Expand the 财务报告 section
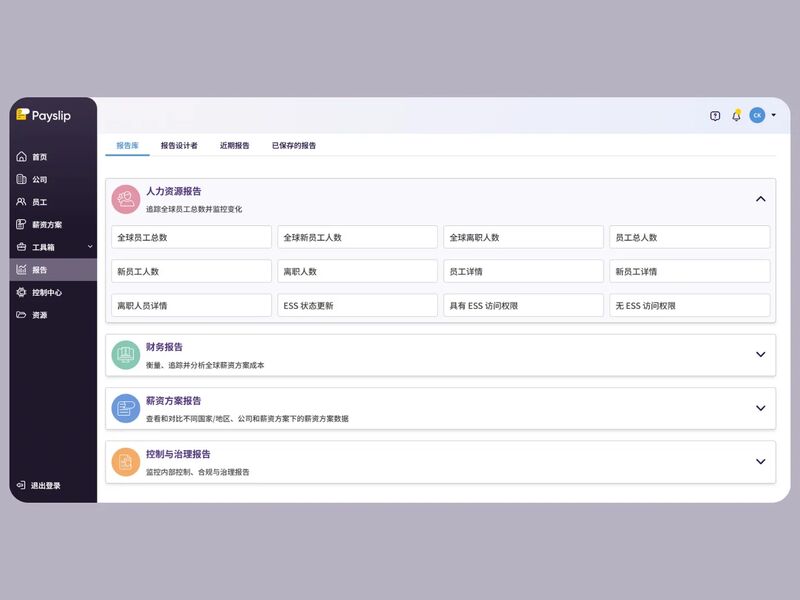The height and width of the screenshot is (600, 800). [758, 354]
